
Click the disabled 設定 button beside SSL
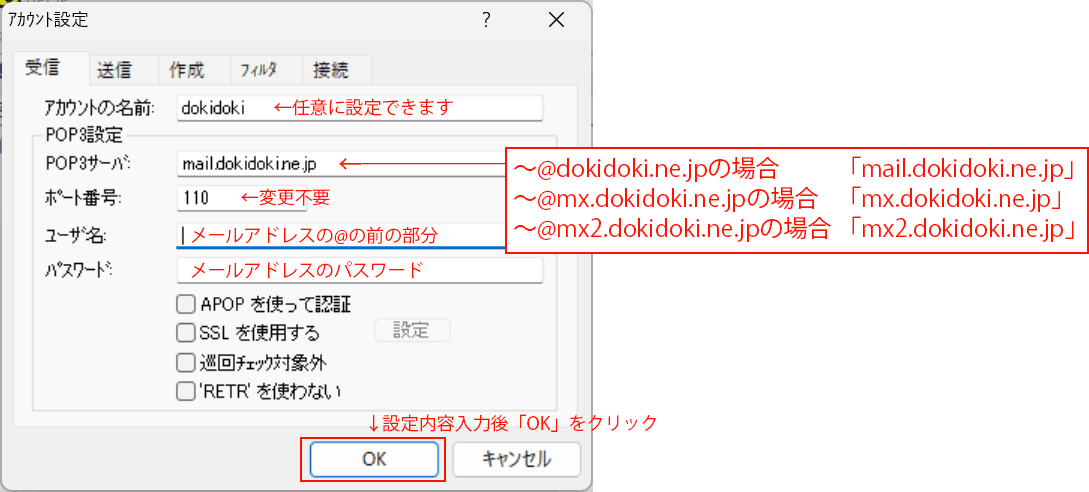(413, 330)
